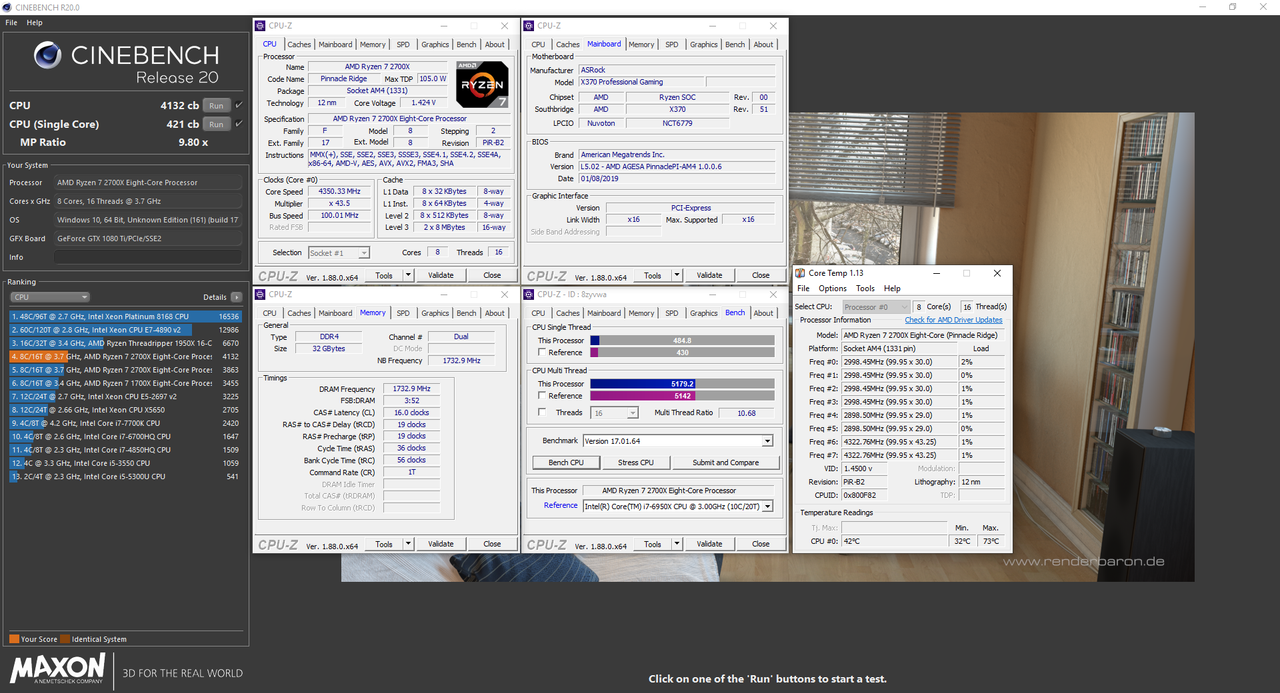This screenshot has width=1280, height=693.
Task: Click the Cinebench title bar app icon
Action: (x=7, y=7)
